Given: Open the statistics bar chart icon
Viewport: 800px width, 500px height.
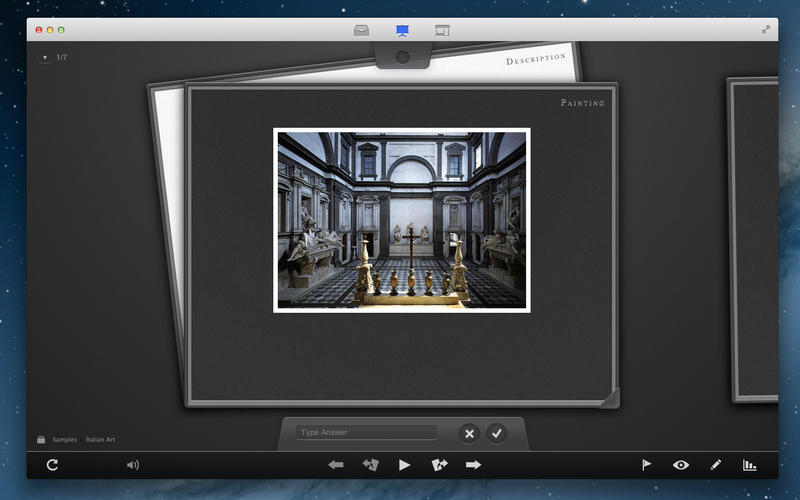Looking at the screenshot, I should (x=749, y=465).
